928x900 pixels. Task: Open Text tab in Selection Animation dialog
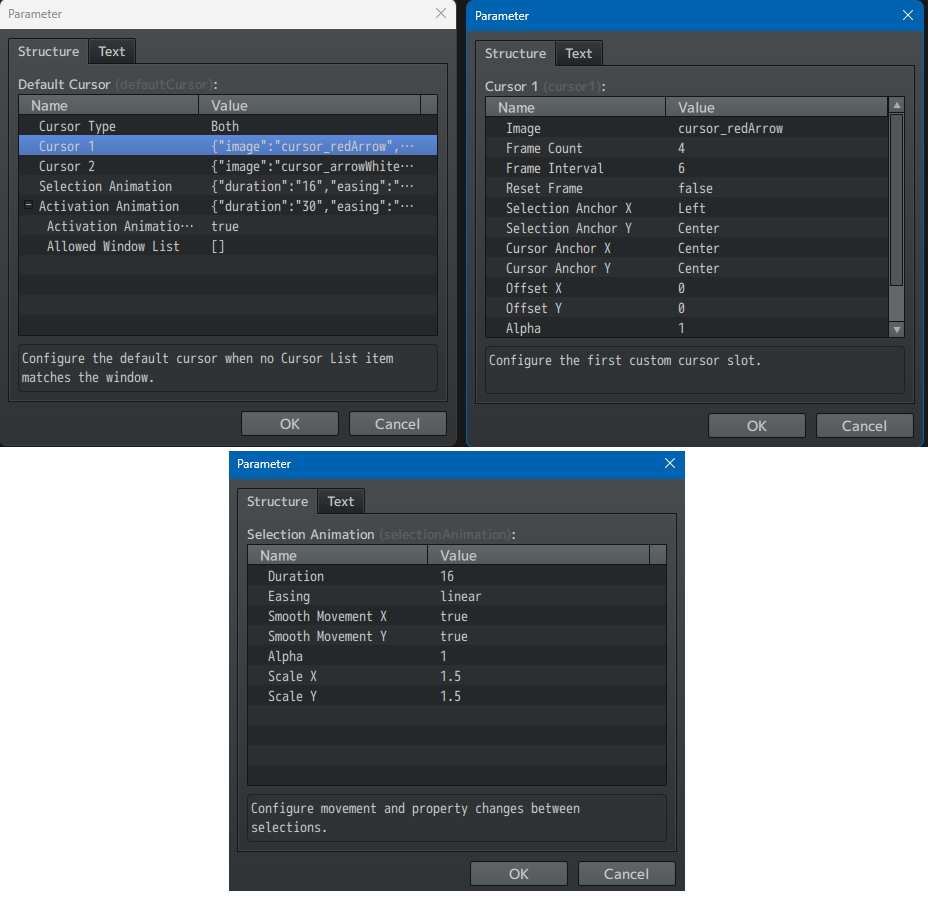[x=341, y=501]
